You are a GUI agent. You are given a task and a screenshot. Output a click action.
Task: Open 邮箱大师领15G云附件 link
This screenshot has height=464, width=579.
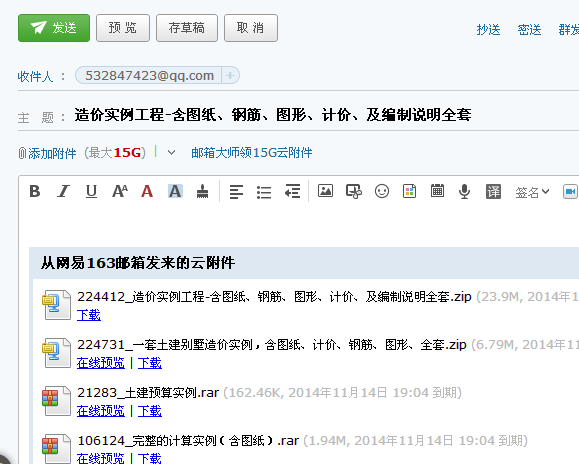click(251, 152)
